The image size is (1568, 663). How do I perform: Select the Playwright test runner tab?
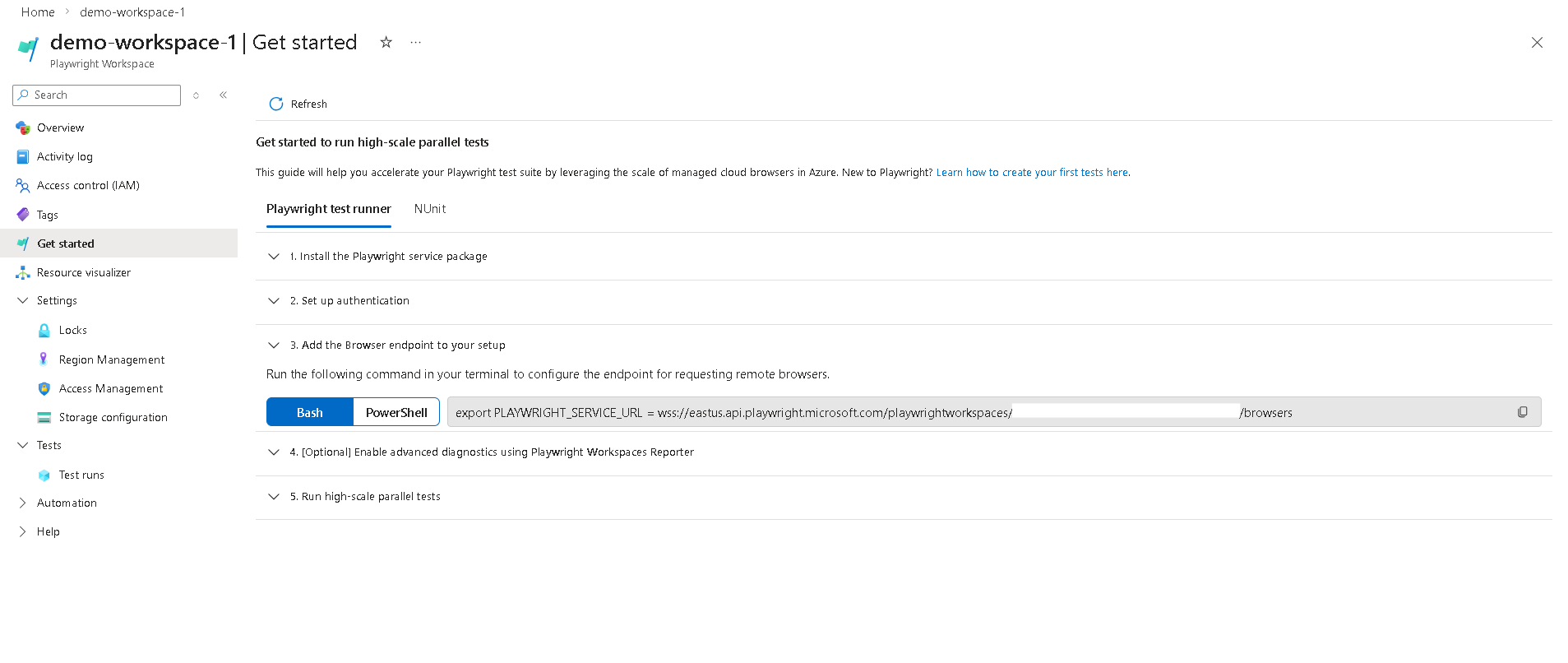click(x=328, y=209)
